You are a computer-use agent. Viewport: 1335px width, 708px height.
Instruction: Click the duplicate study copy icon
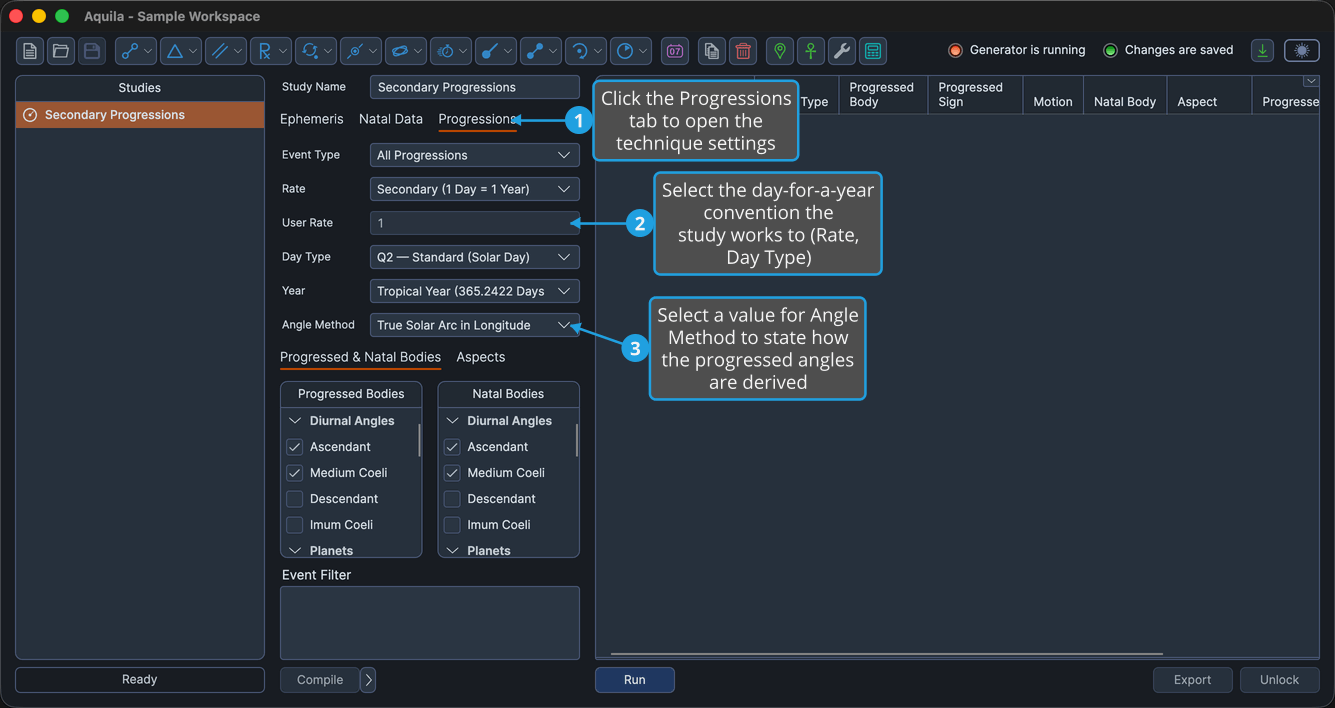(x=711, y=51)
